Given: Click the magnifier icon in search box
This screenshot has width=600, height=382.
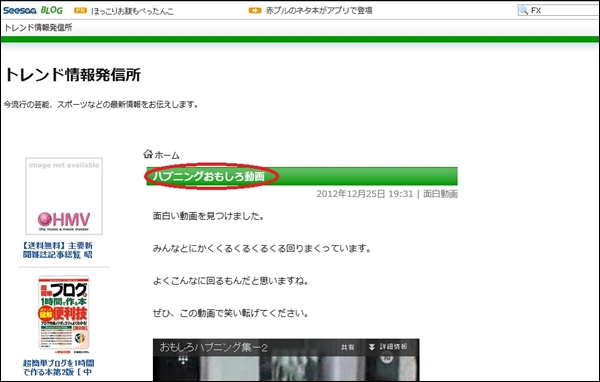Looking at the screenshot, I should coord(523,10).
